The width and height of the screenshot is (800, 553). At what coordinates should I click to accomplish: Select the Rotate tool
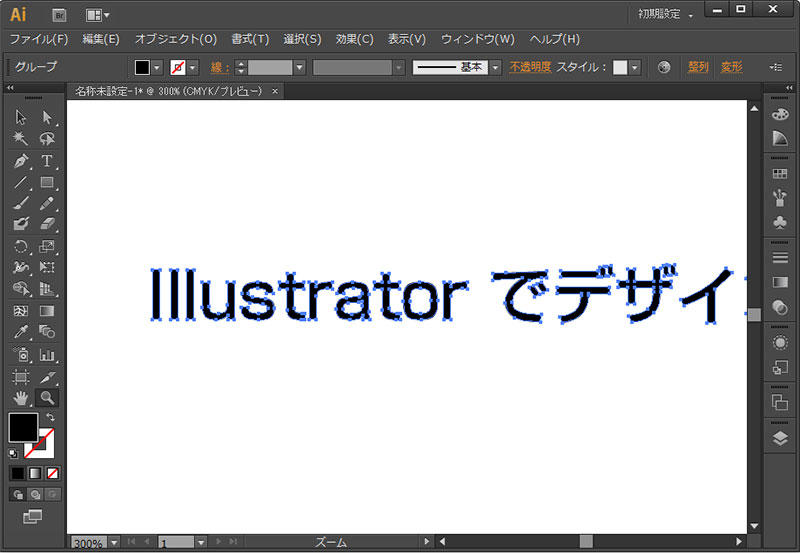pos(20,246)
